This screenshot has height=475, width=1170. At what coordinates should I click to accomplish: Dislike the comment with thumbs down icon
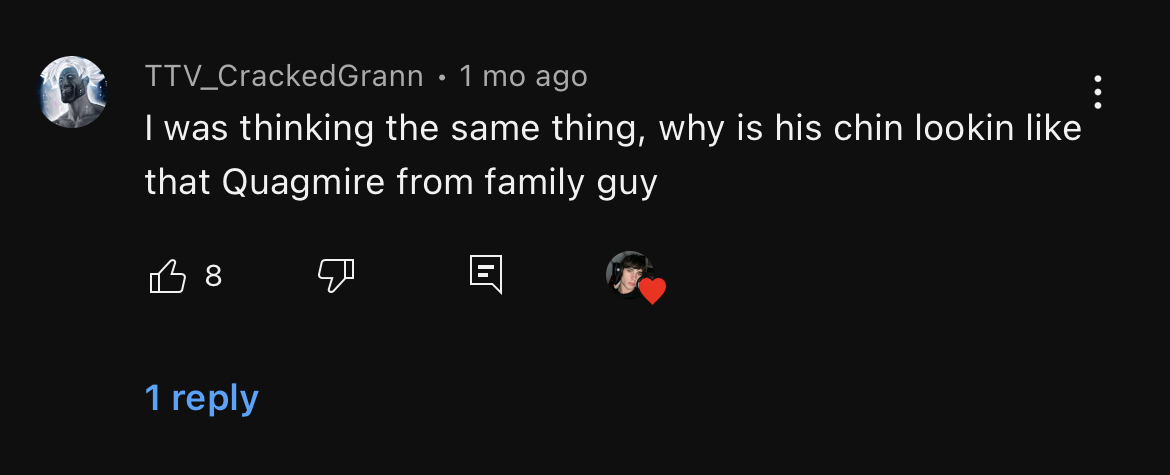pos(336,276)
